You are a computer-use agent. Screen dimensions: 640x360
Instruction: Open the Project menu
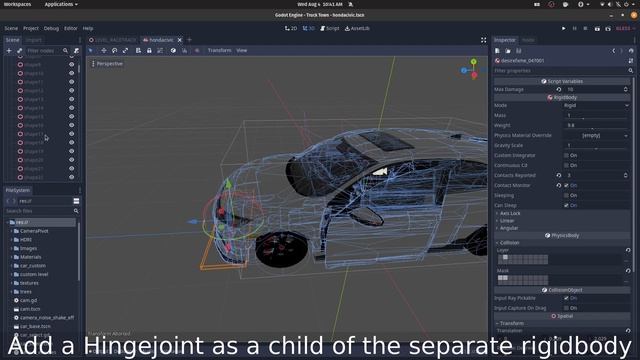(31, 28)
